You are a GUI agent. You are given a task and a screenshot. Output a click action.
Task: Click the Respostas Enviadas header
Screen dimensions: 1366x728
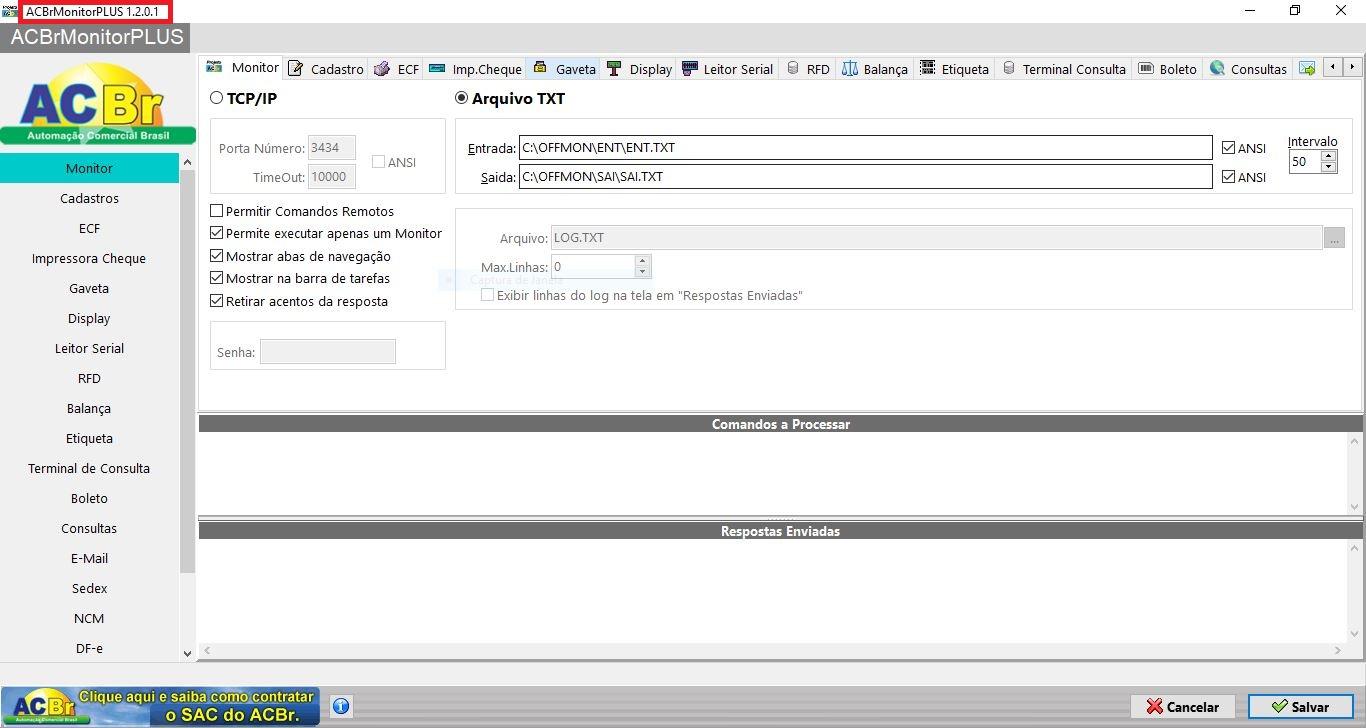(780, 531)
